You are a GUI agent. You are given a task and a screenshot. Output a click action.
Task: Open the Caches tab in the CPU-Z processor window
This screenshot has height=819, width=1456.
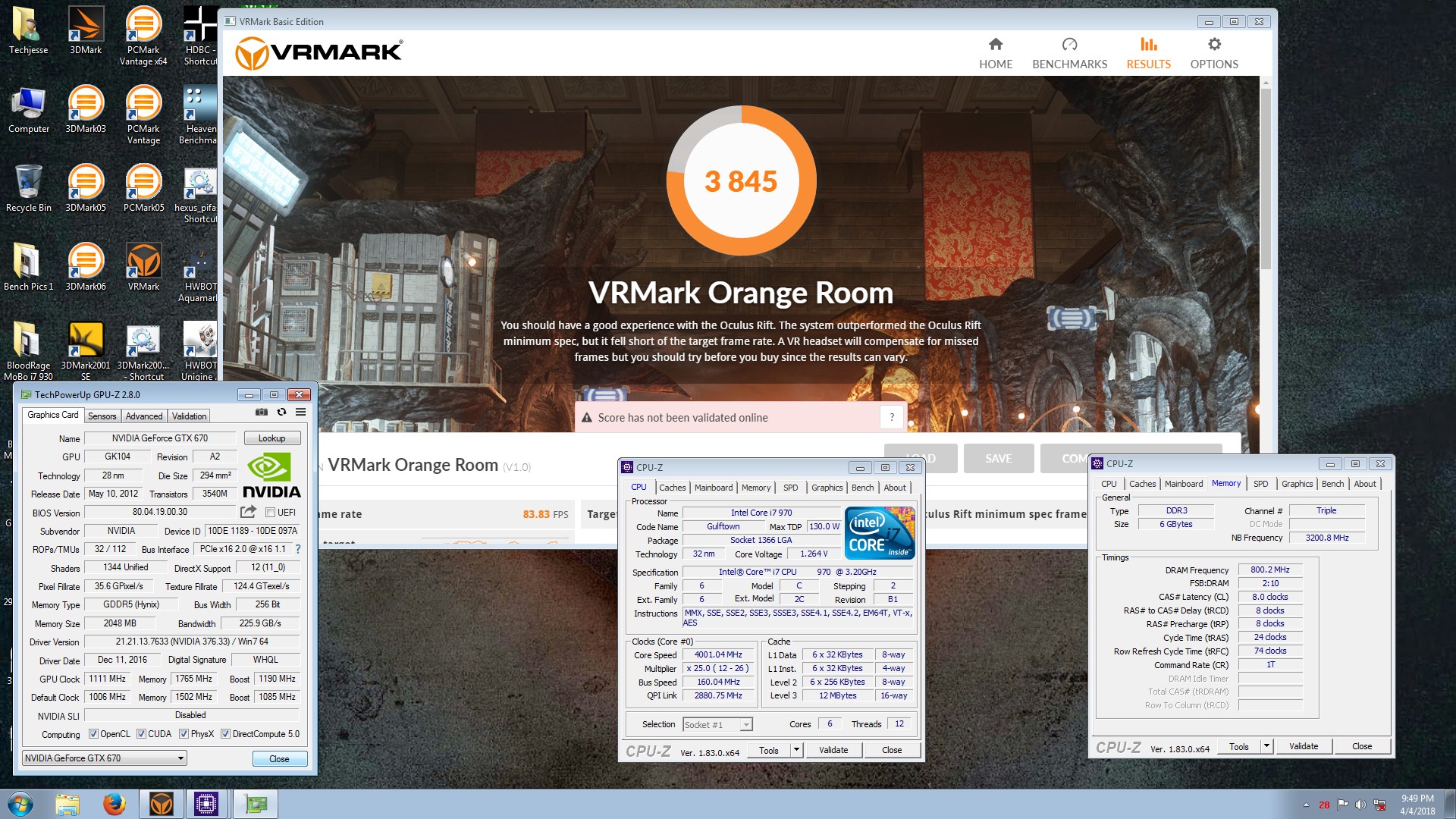pyautogui.click(x=672, y=488)
